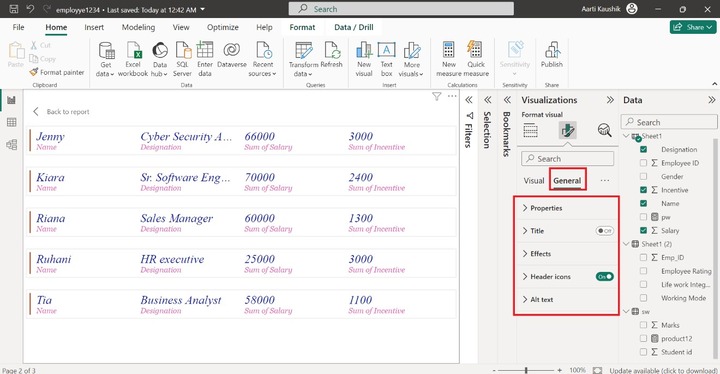Viewport: 720px width, 374px height.
Task: Collapse the Sheet1 (2) table
Action: click(626, 244)
